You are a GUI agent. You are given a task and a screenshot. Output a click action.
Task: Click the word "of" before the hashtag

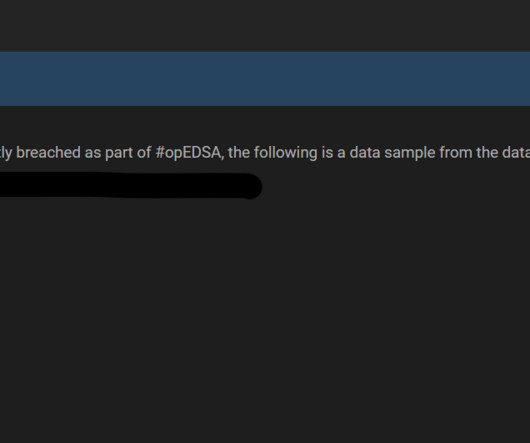click(x=144, y=152)
